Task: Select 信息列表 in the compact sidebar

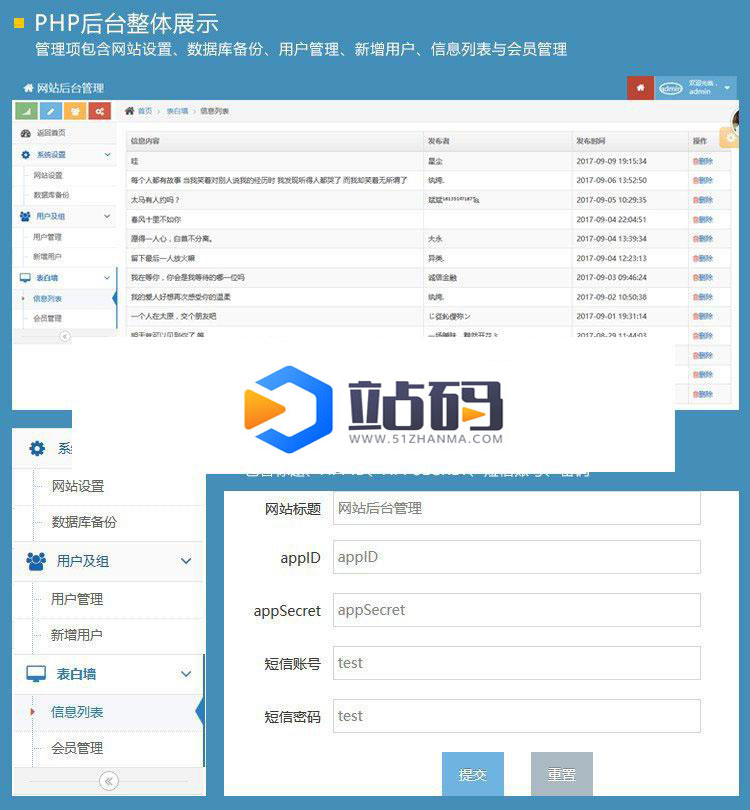Action: (x=47, y=299)
